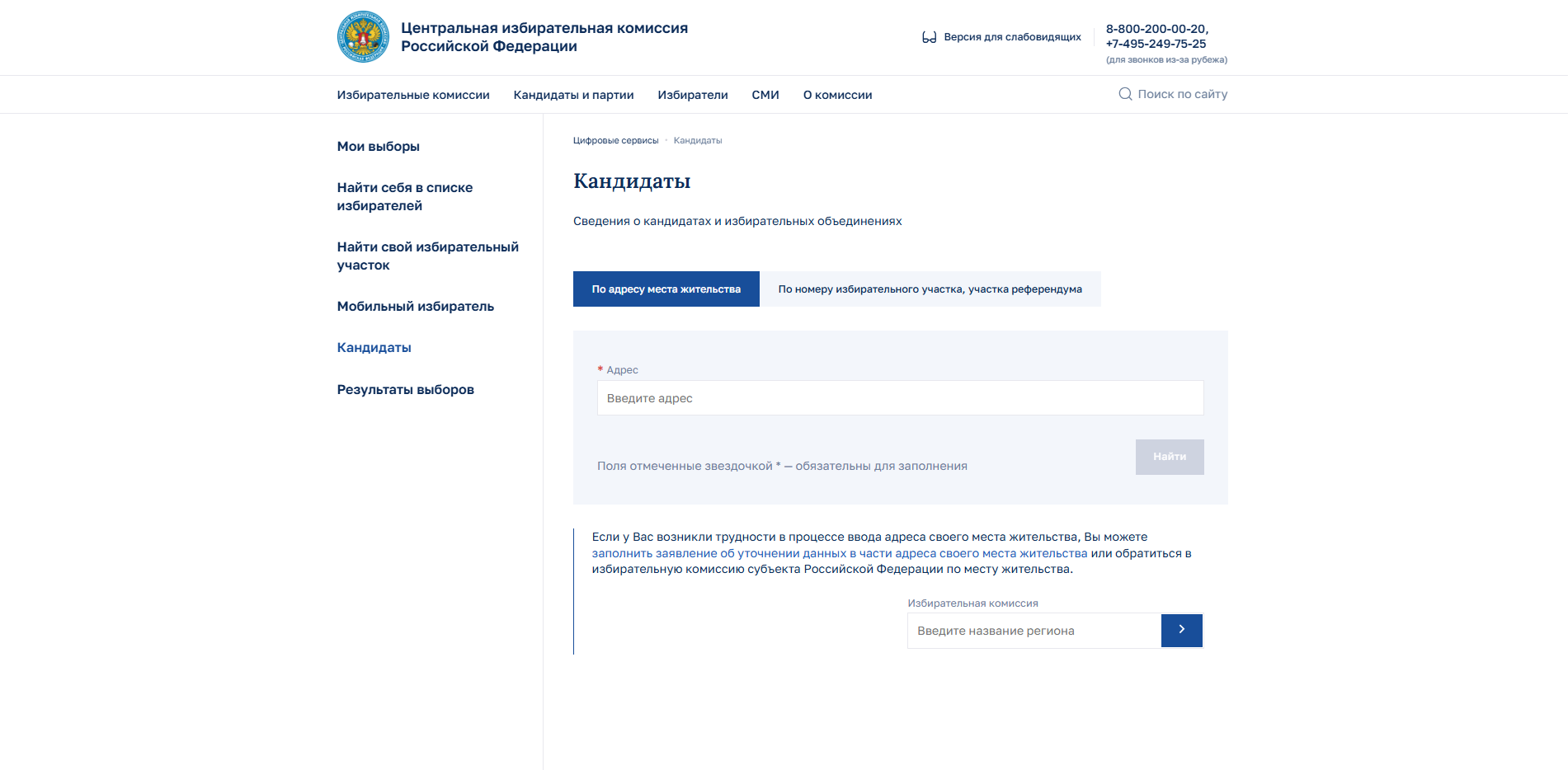Open the СМИ menu item
Viewport: 1568px width, 770px height.
765,95
